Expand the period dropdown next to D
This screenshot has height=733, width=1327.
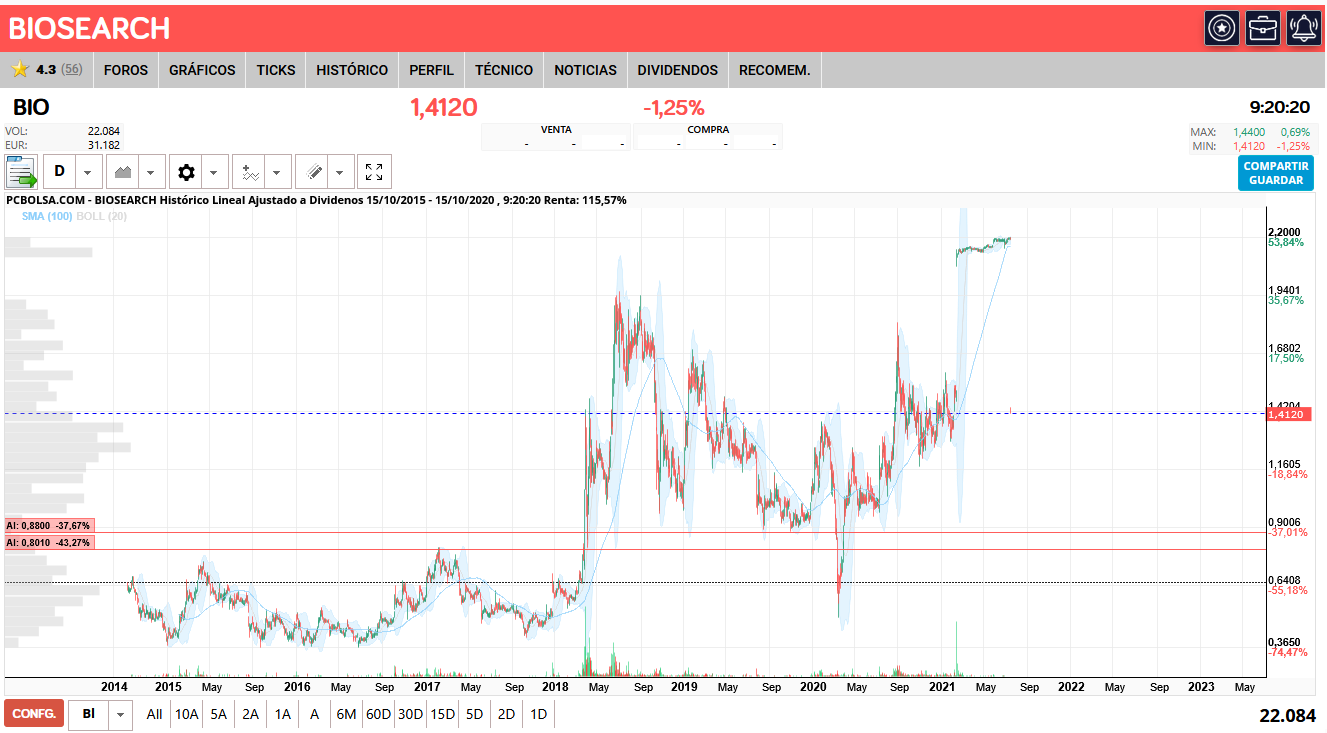coord(89,172)
